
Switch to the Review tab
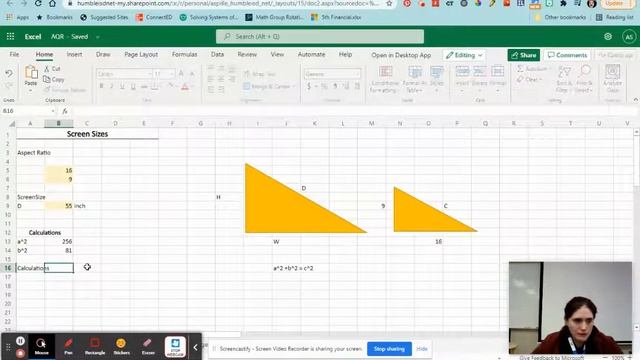(247, 54)
